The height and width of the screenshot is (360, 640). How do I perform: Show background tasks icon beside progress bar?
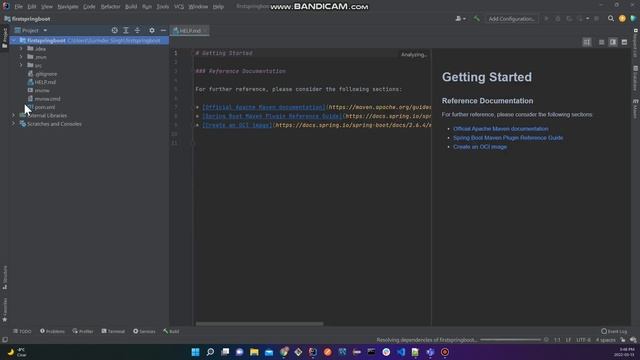[x=546, y=340]
